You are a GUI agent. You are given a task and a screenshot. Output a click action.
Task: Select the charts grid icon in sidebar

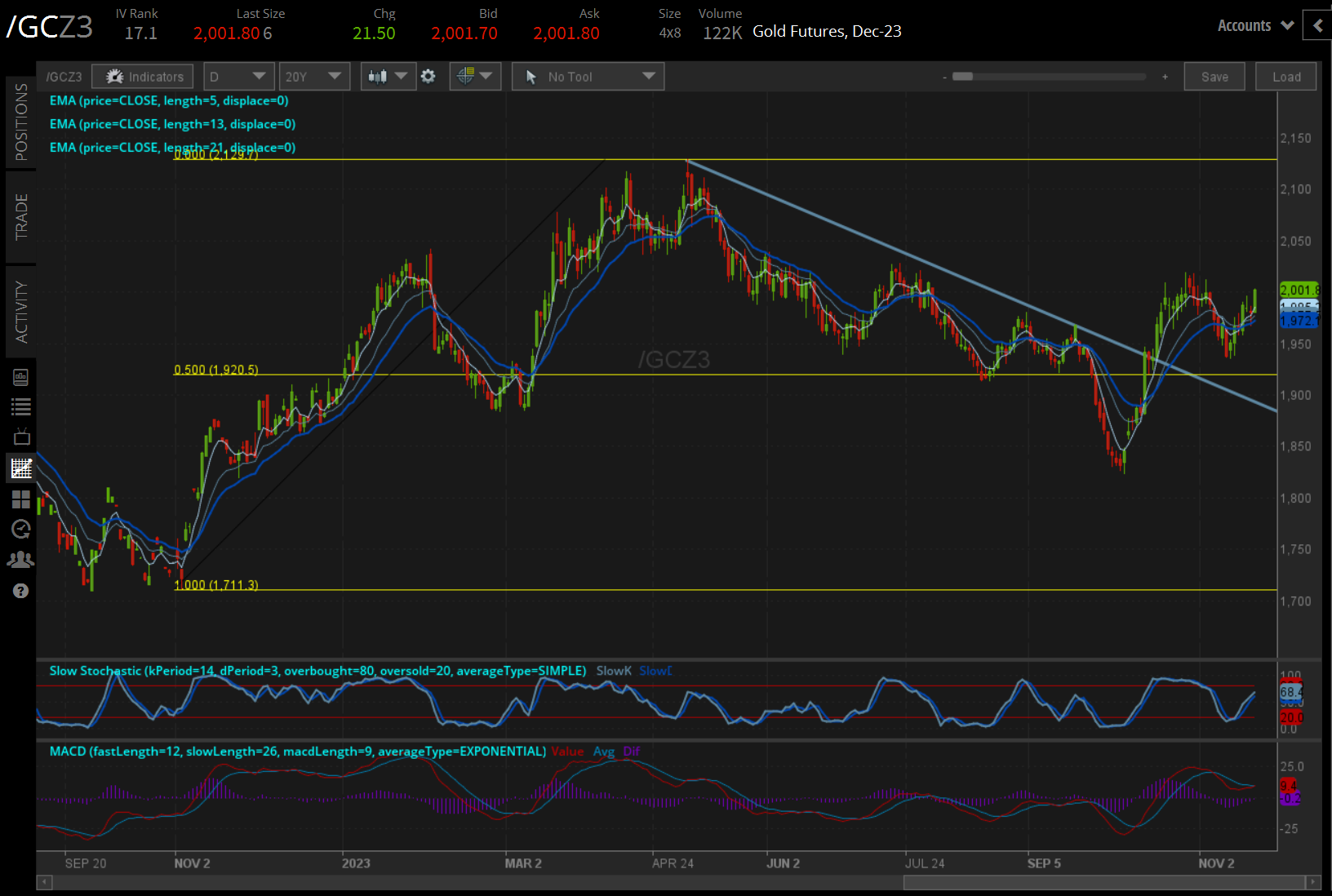(x=21, y=468)
